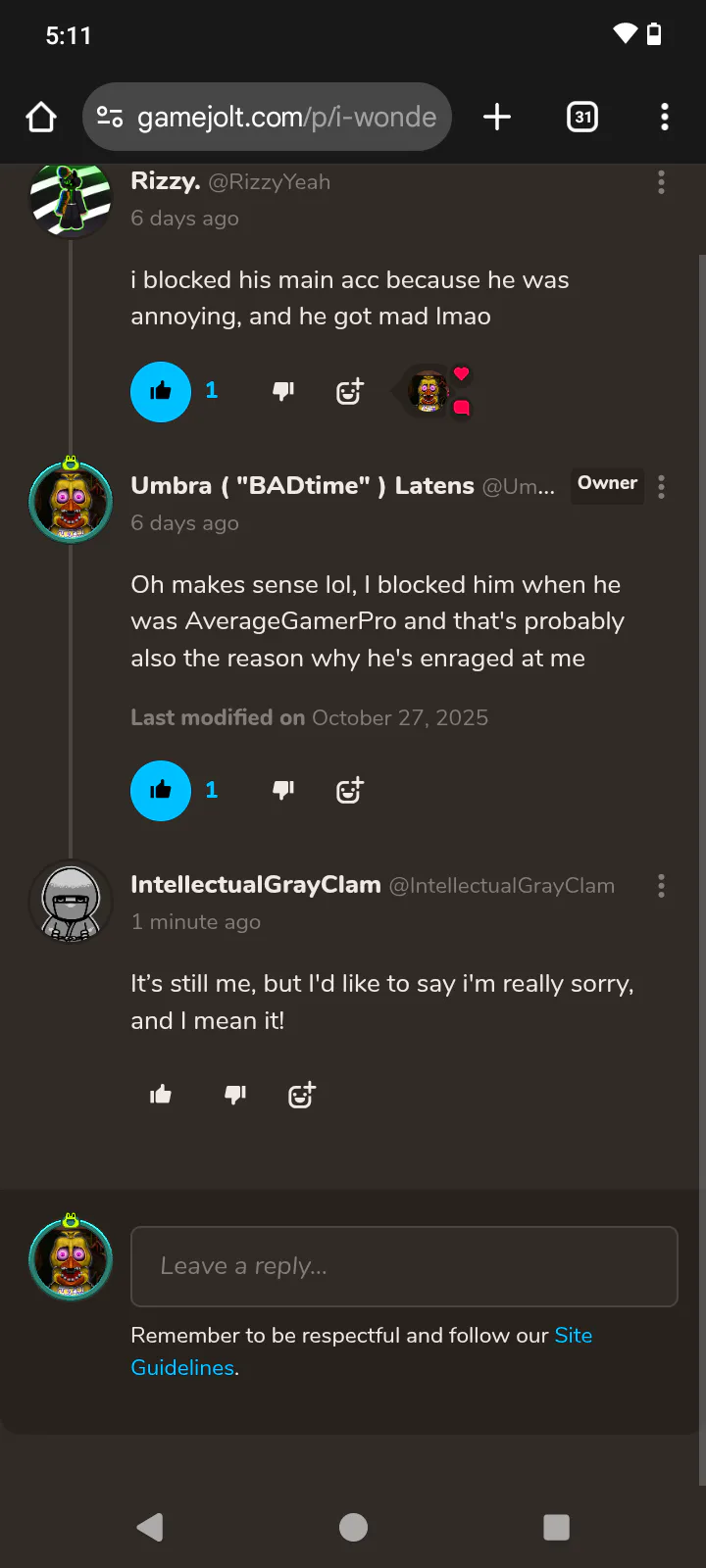Tap the browser home icon
This screenshot has width=706, height=1568.
click(41, 118)
